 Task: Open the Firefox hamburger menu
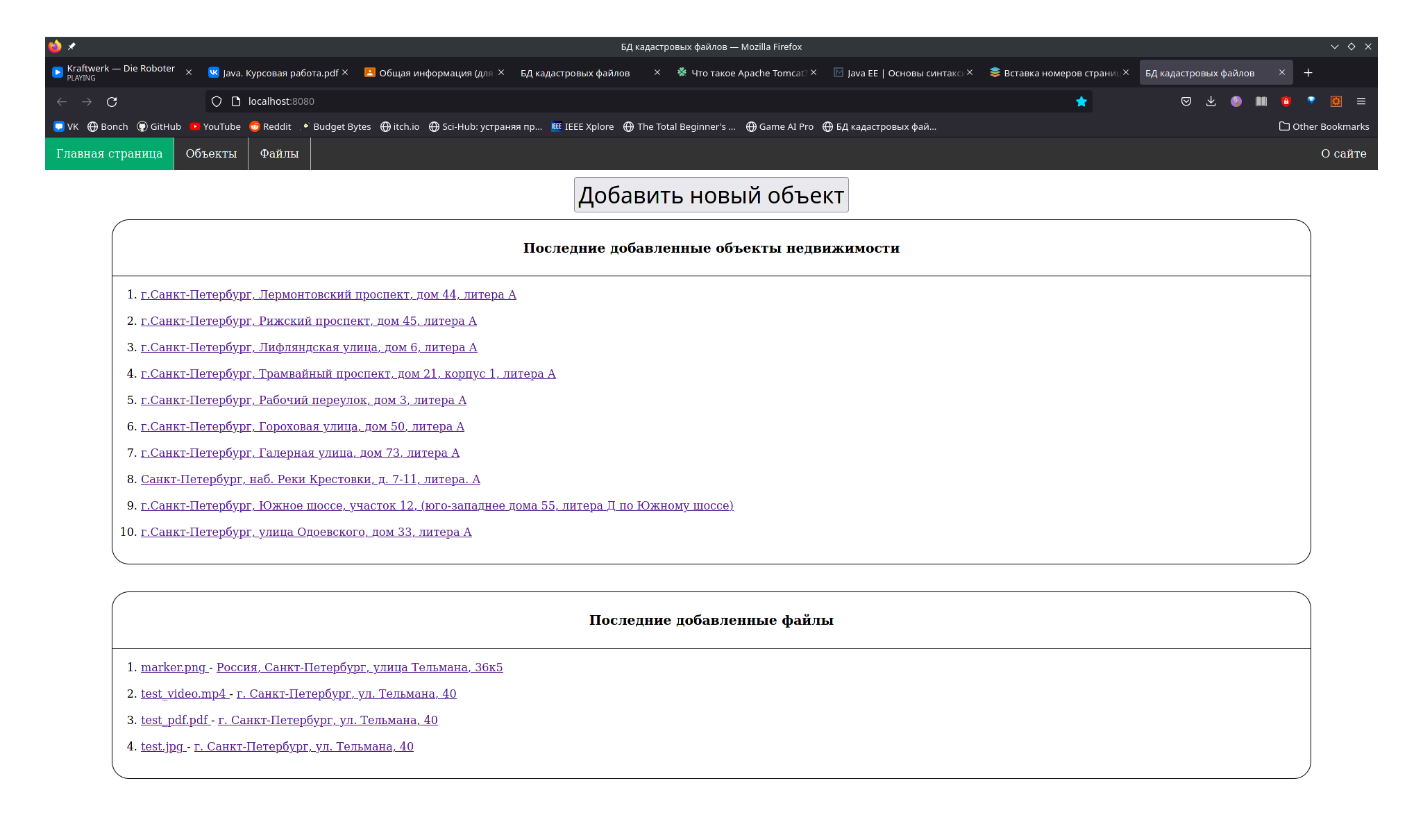1361,101
